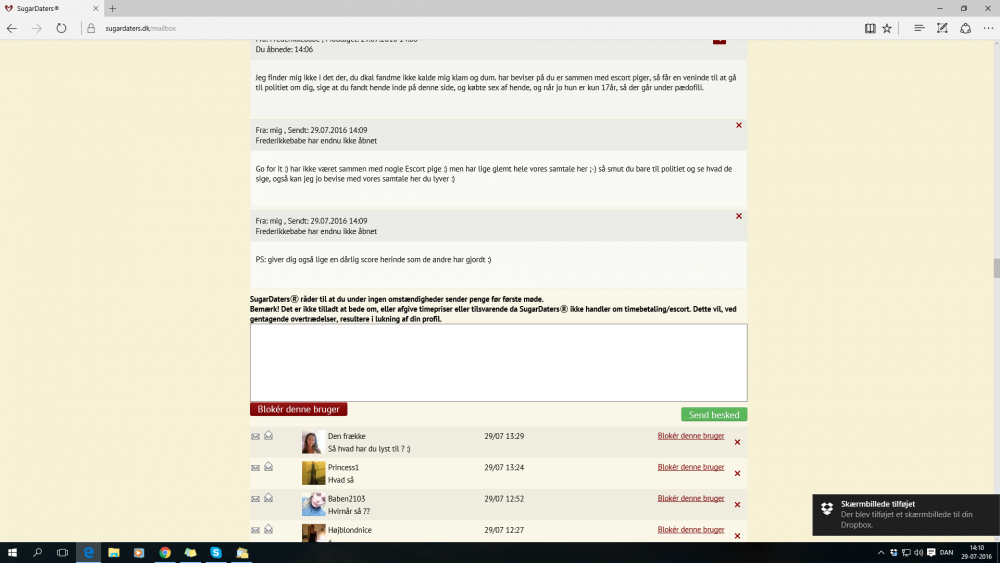Go back to the previous page
This screenshot has height=563, width=1000.
tap(12, 28)
